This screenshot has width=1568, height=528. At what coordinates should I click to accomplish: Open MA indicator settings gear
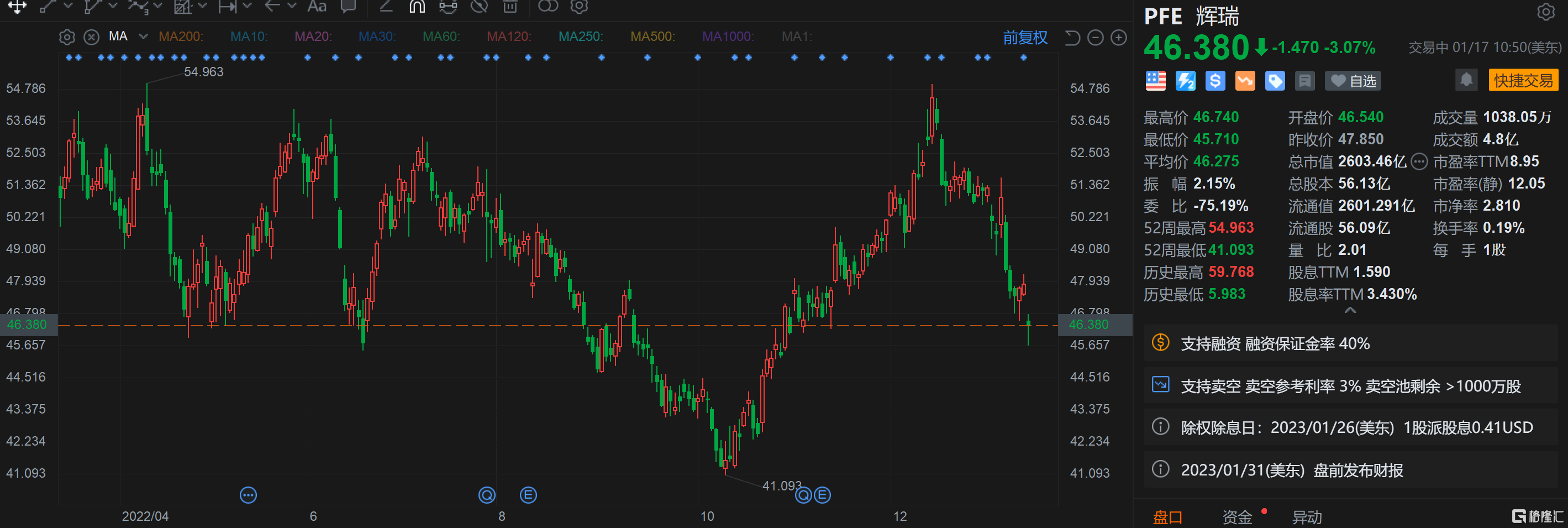point(67,37)
